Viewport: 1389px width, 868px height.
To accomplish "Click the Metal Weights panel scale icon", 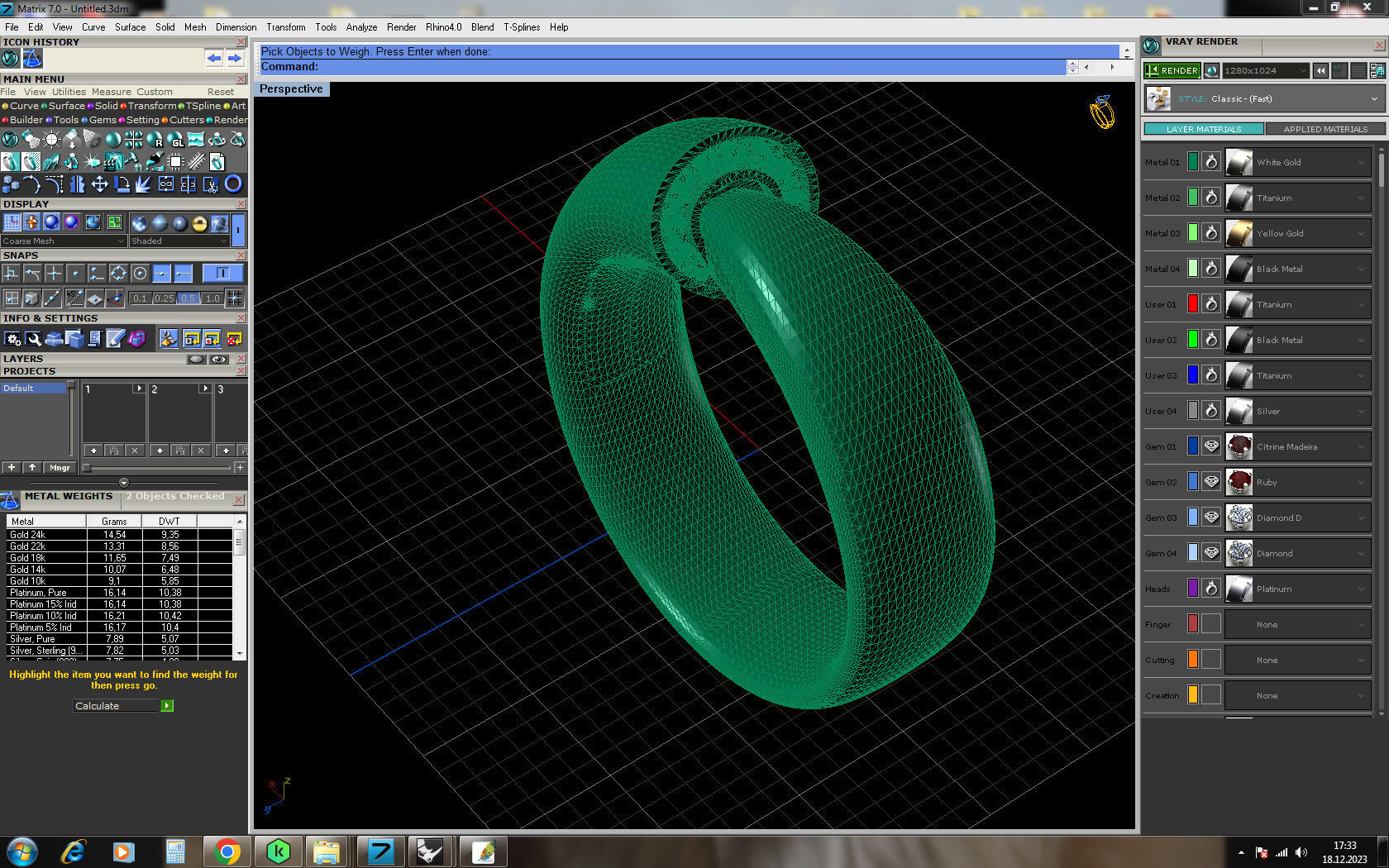I will pos(10,499).
